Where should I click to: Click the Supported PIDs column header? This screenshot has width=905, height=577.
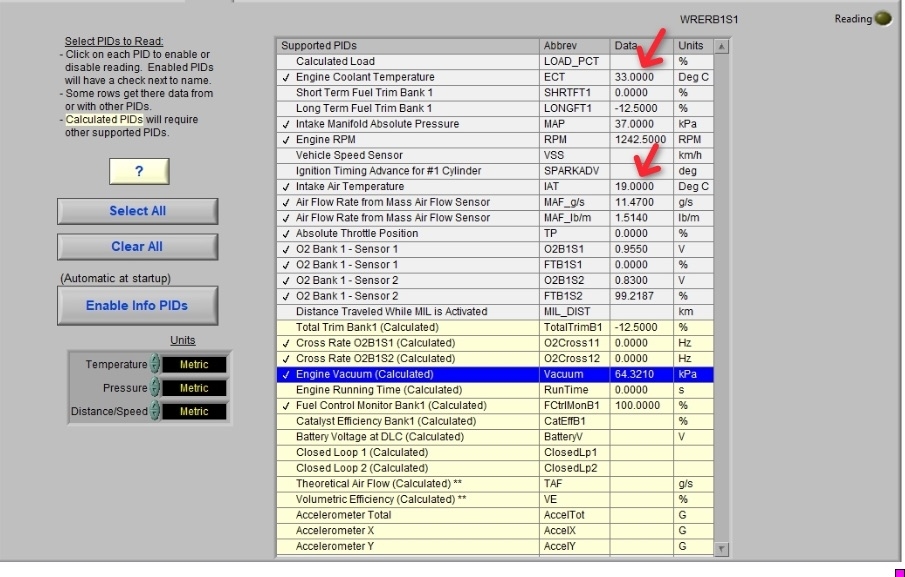pos(407,46)
